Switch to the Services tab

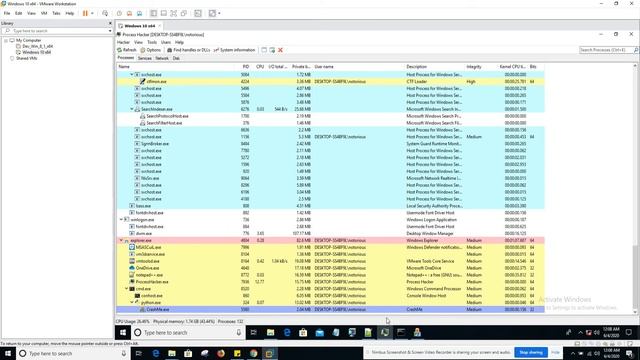(144, 58)
